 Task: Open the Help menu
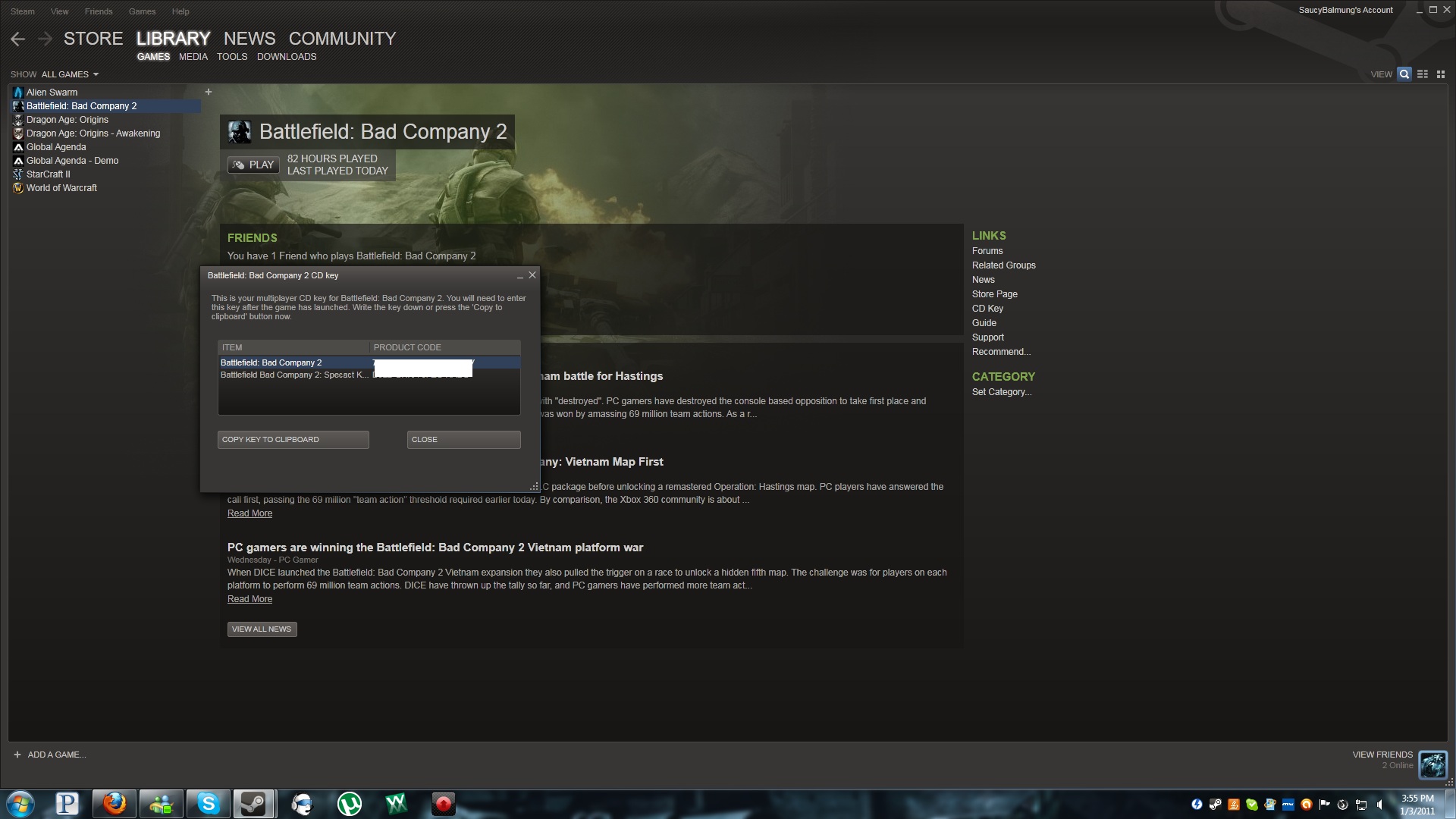(180, 11)
